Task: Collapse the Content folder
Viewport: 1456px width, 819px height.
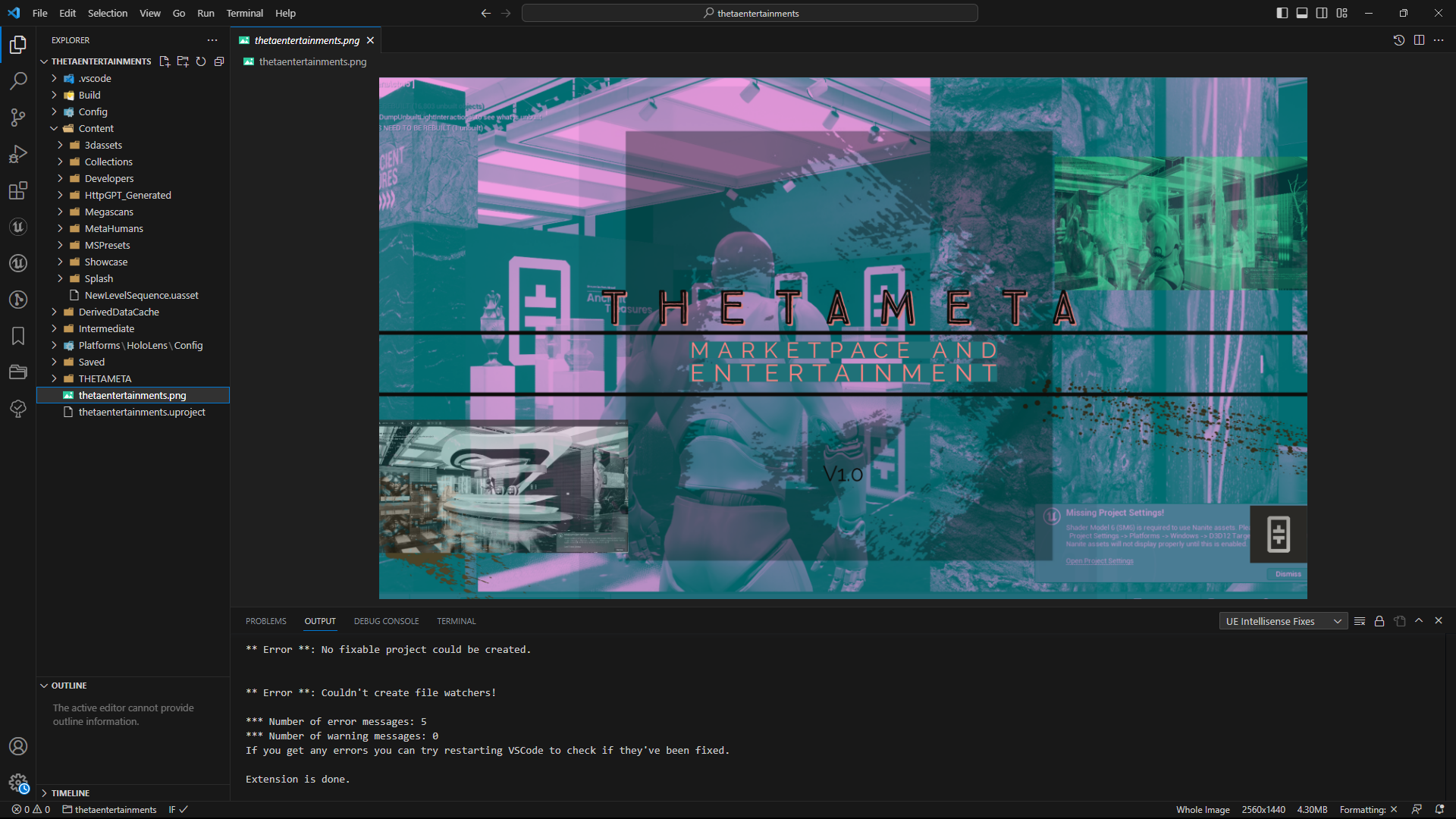Action: [96, 128]
